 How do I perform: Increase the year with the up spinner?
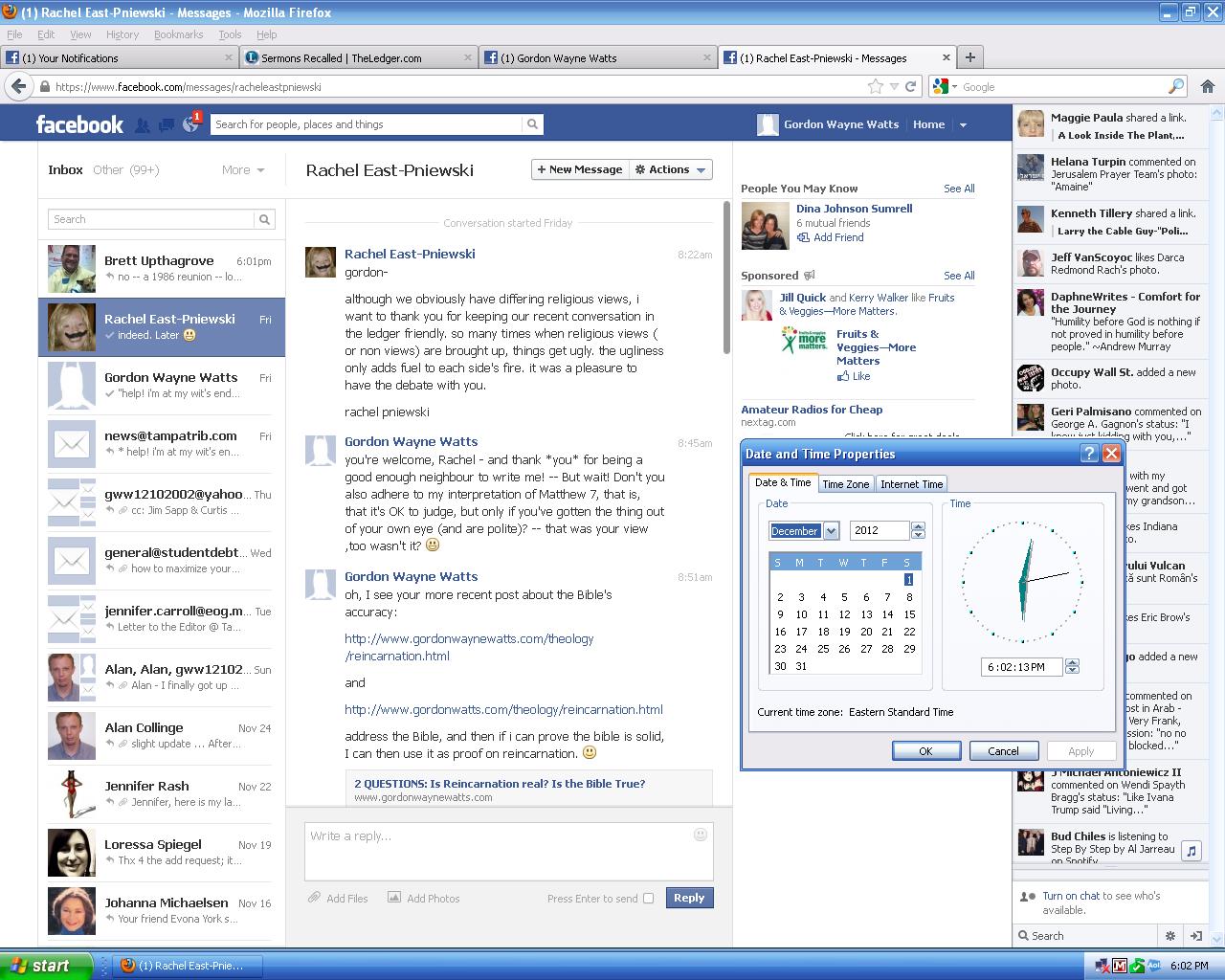coord(919,526)
